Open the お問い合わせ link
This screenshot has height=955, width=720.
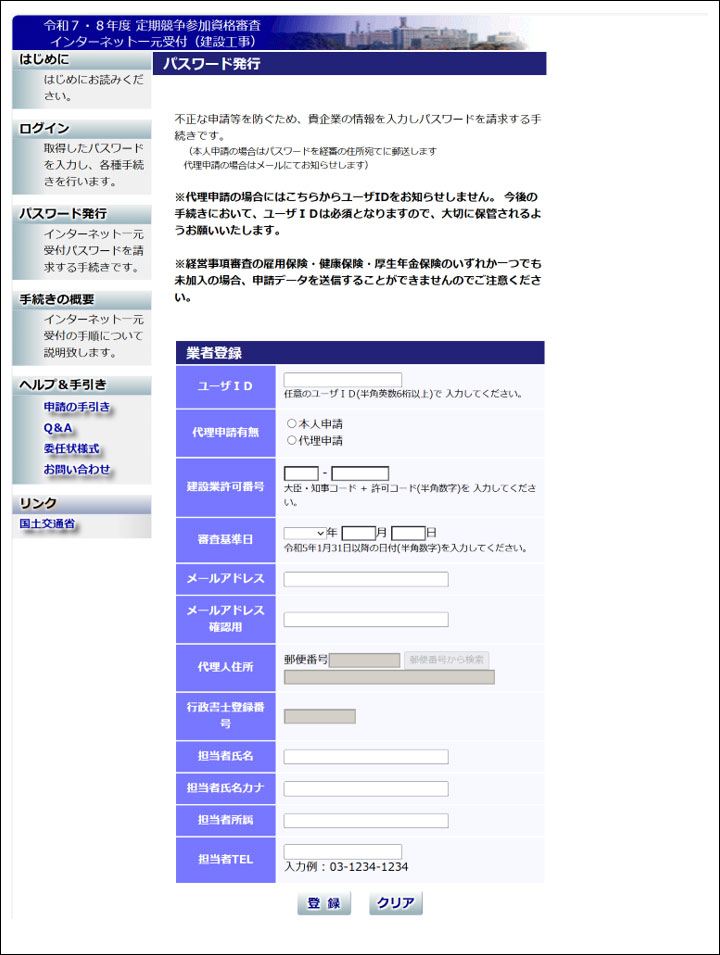tap(77, 469)
